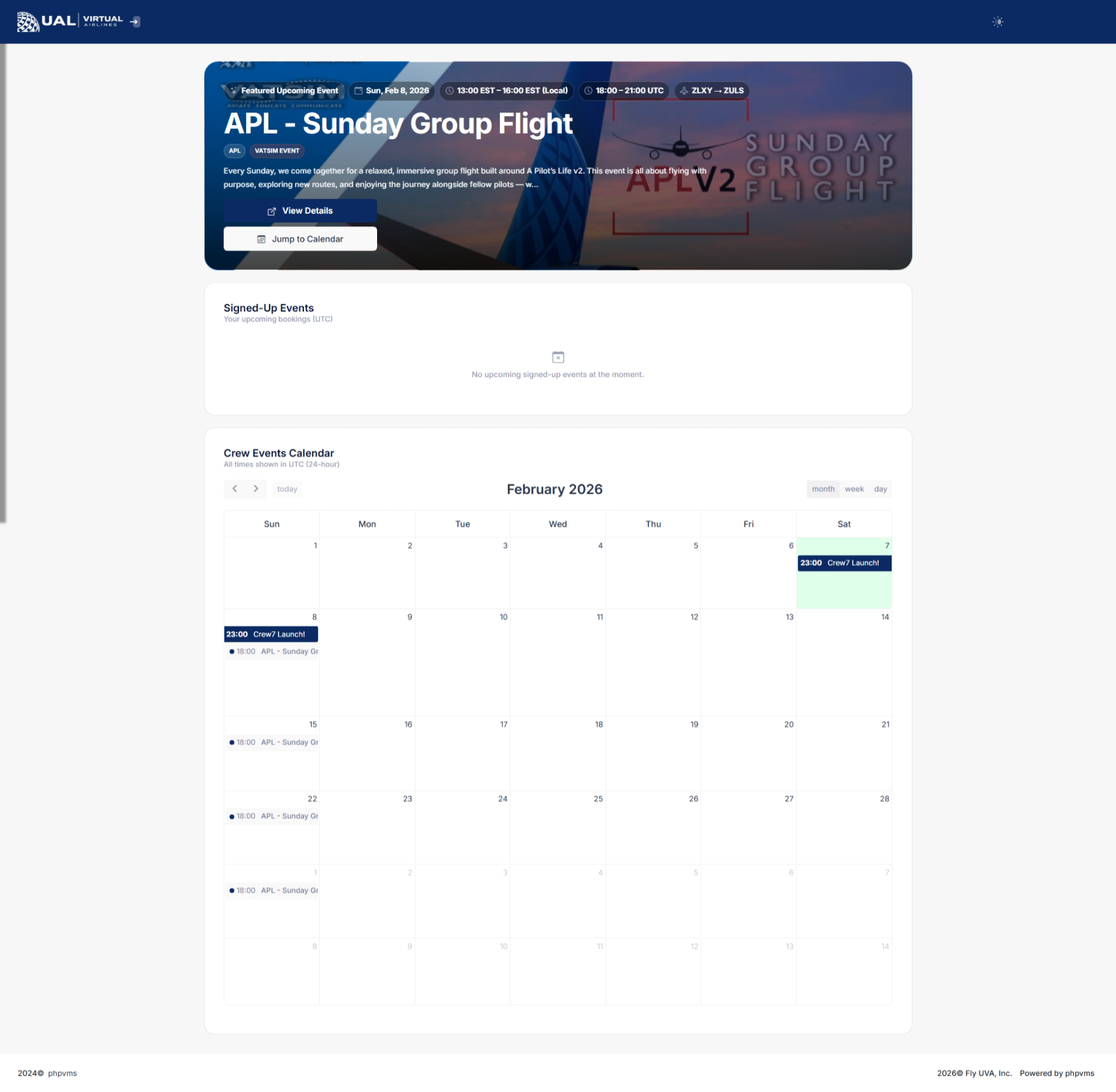
Task: Switch calendar to week view
Action: coord(853,489)
